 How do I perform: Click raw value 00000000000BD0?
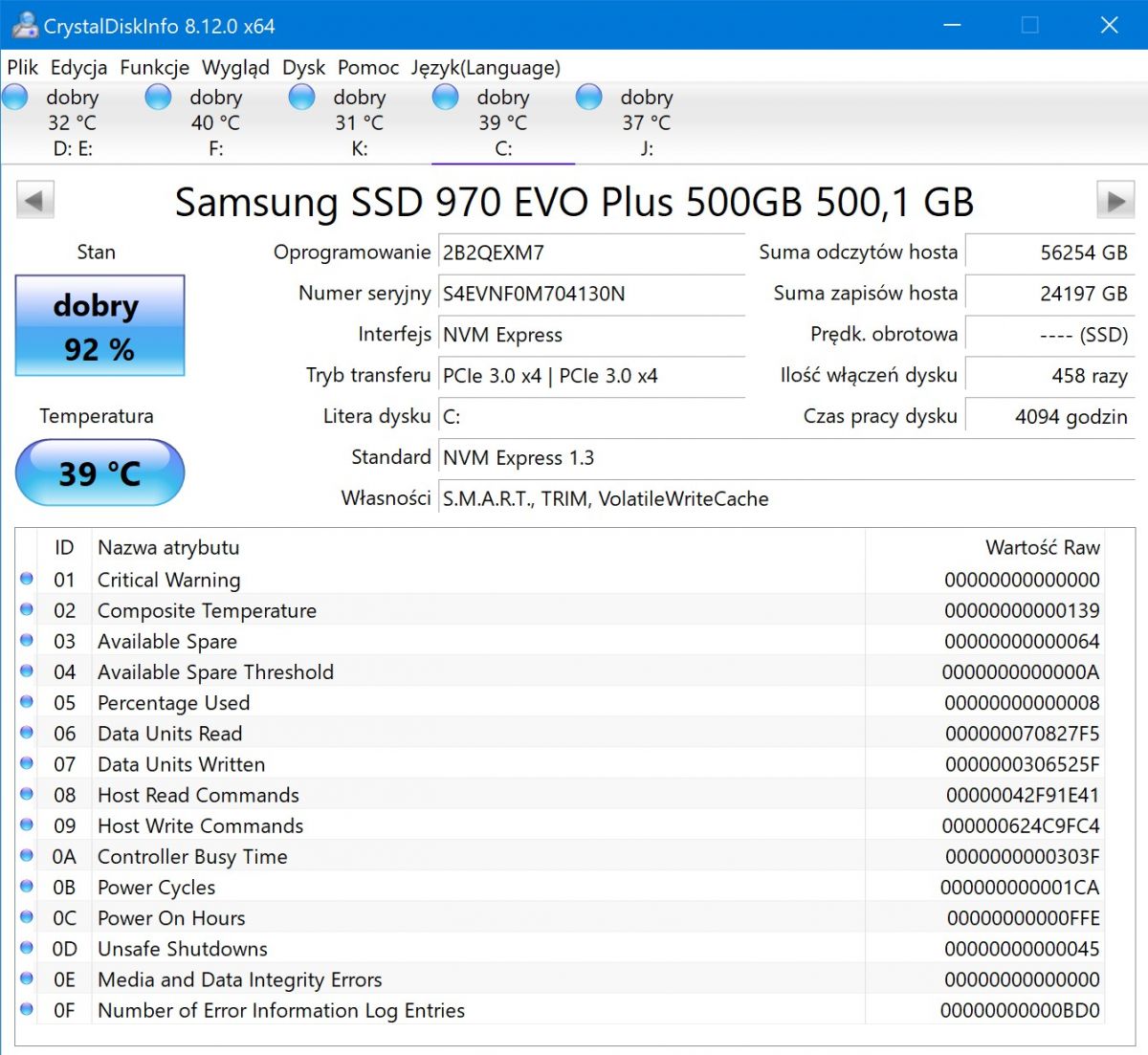(x=1020, y=1011)
